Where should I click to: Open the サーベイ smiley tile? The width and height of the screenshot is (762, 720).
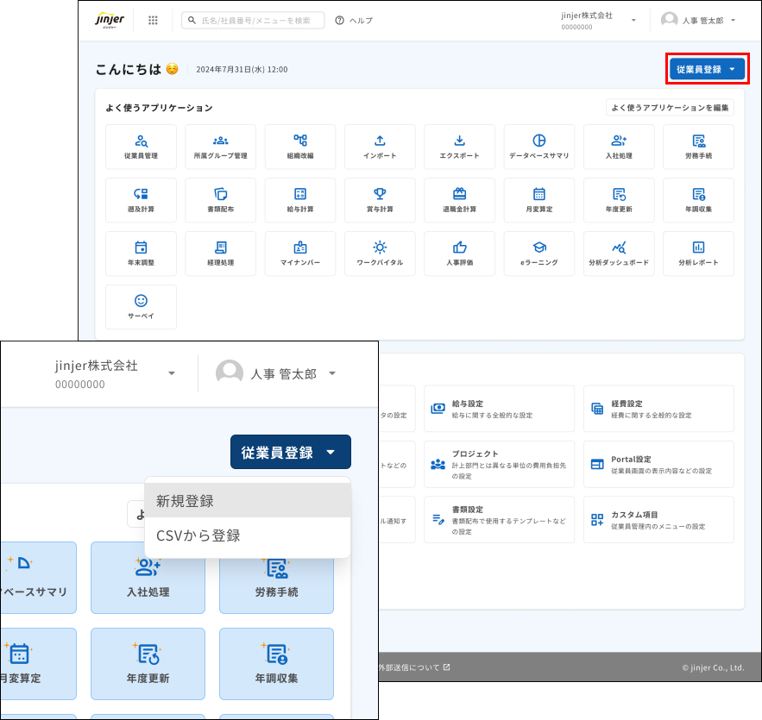point(141,307)
